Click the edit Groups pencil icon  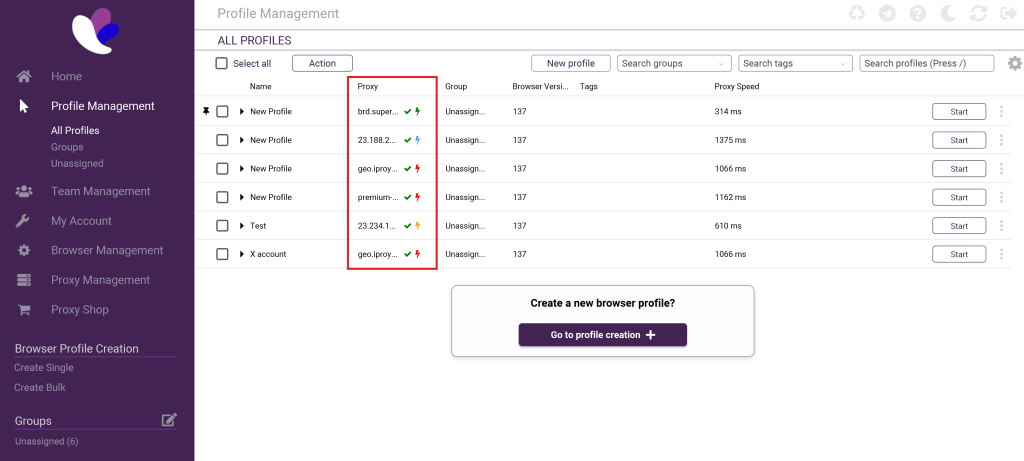[169, 420]
